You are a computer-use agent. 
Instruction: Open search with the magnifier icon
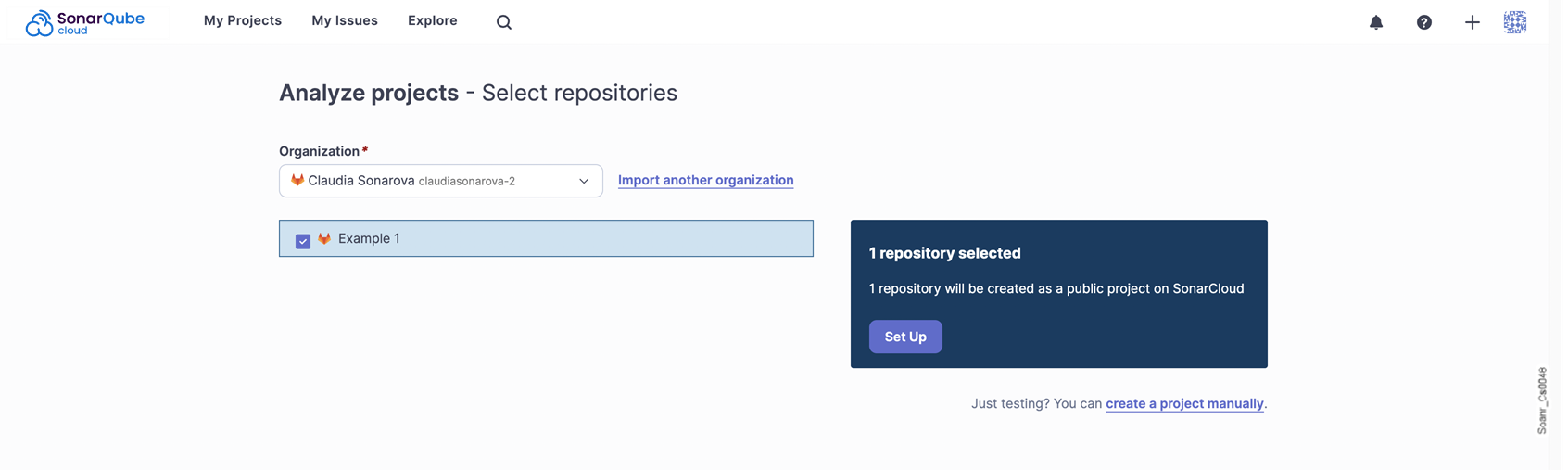coord(503,22)
